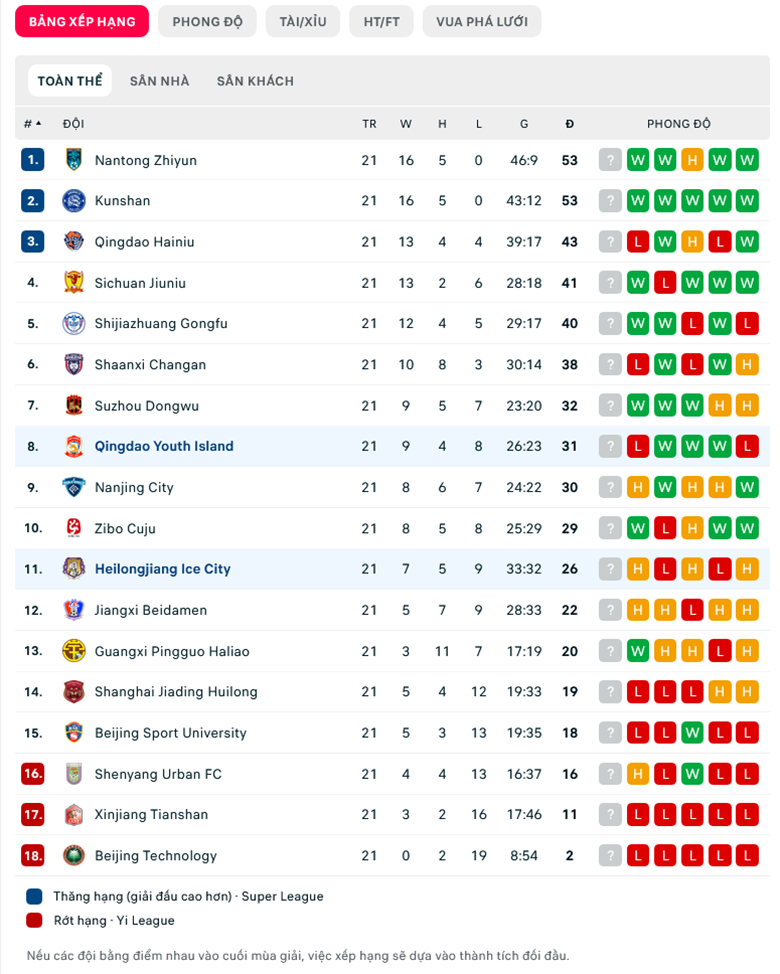Viewport: 780px width, 974px height.
Task: Open the Shanghai Jiading Huilong logo
Action: point(74,691)
